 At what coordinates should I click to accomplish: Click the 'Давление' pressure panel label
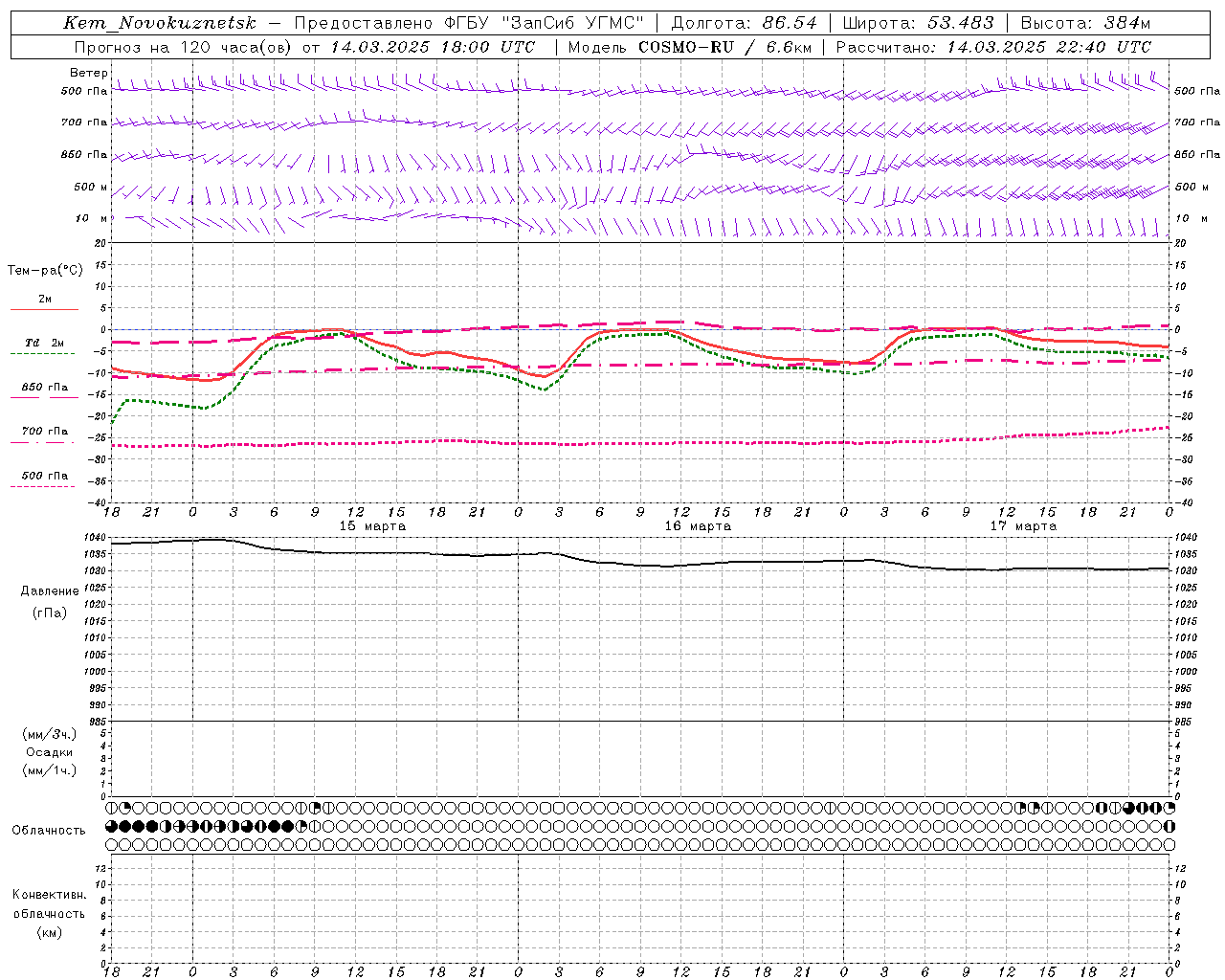click(50, 591)
